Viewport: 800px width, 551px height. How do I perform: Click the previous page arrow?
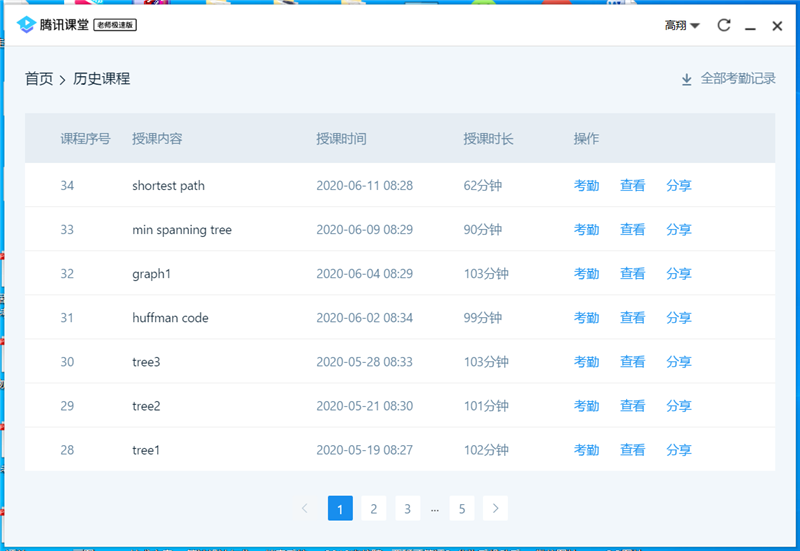coord(304,509)
